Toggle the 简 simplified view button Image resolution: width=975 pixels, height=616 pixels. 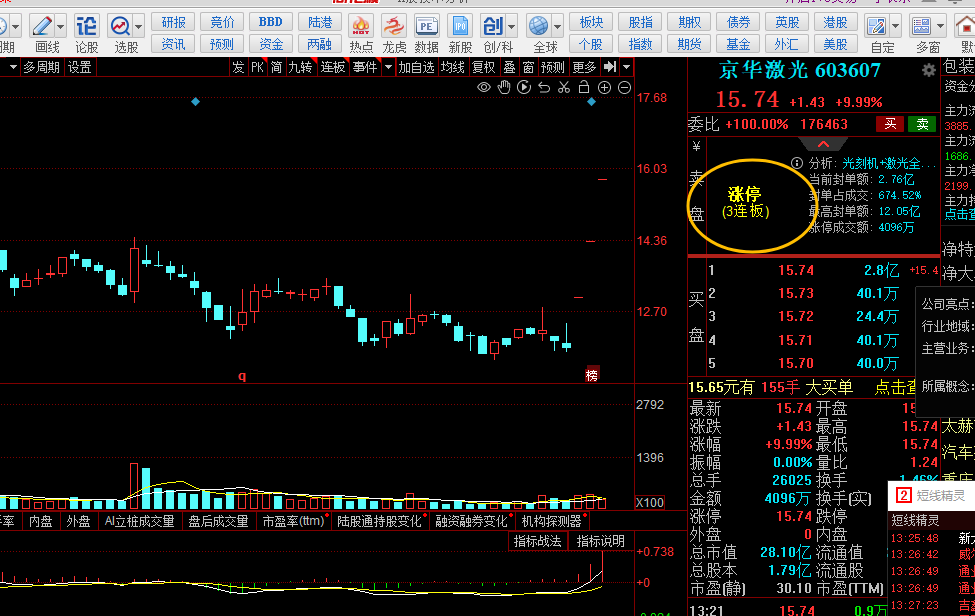point(277,67)
